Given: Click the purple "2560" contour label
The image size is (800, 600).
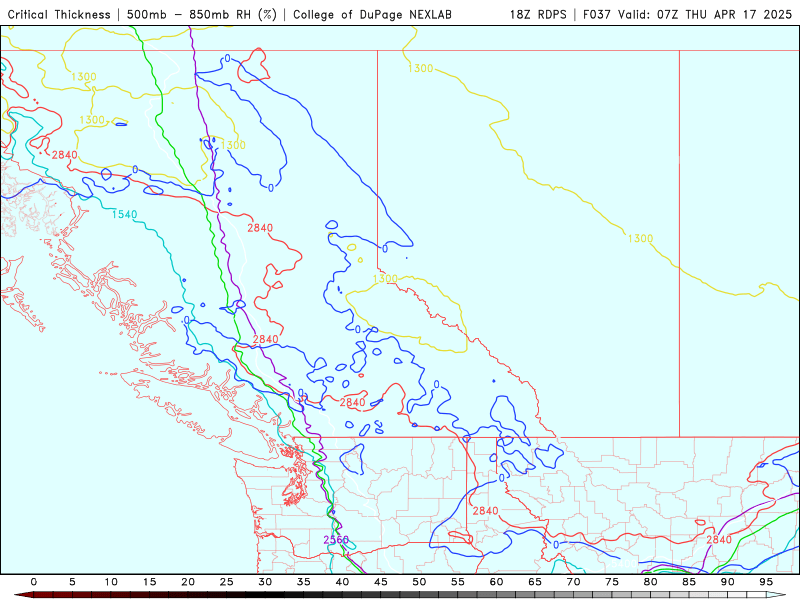Looking at the screenshot, I should (336, 539).
